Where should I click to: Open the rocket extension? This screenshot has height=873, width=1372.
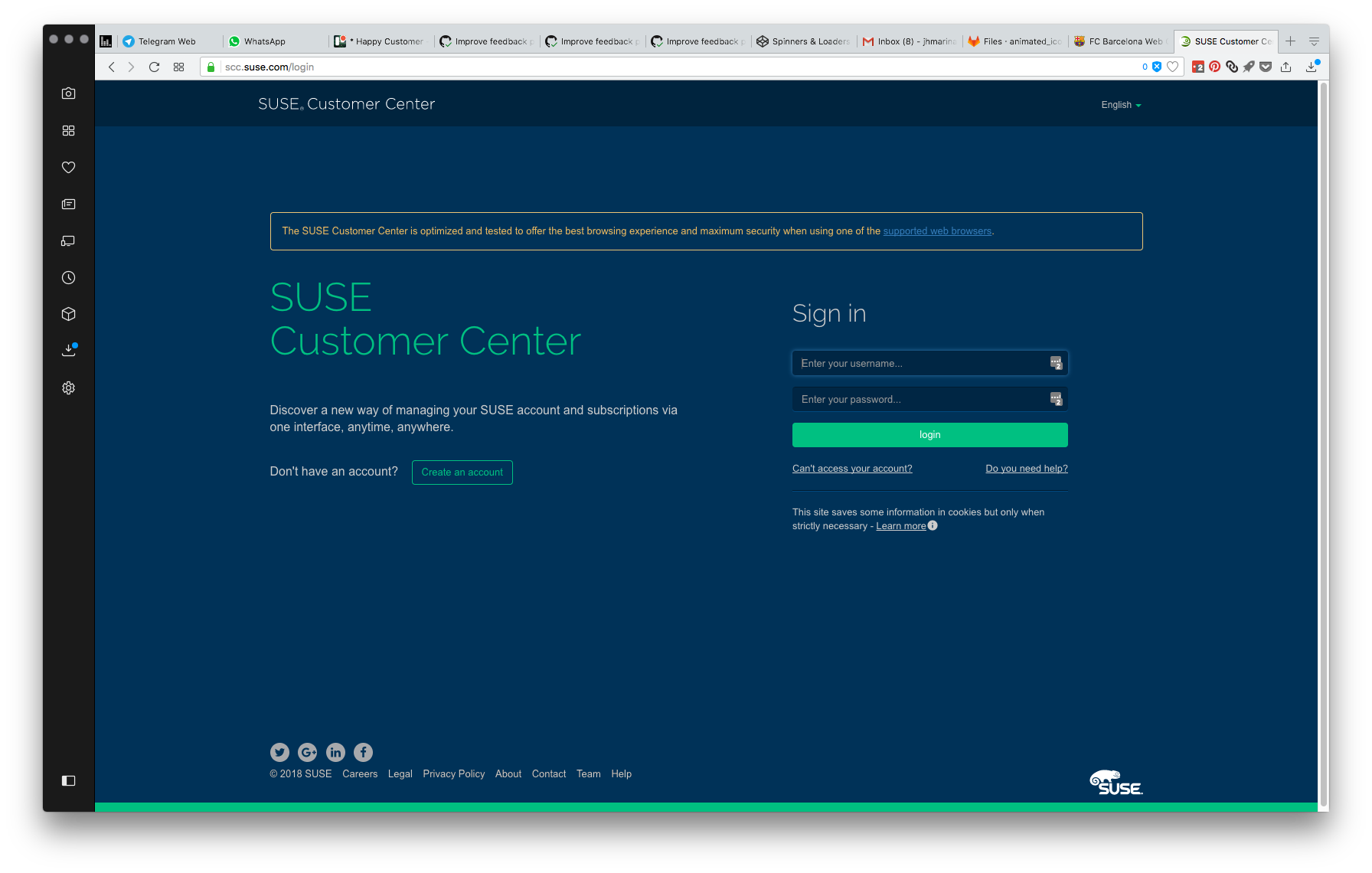click(1249, 67)
